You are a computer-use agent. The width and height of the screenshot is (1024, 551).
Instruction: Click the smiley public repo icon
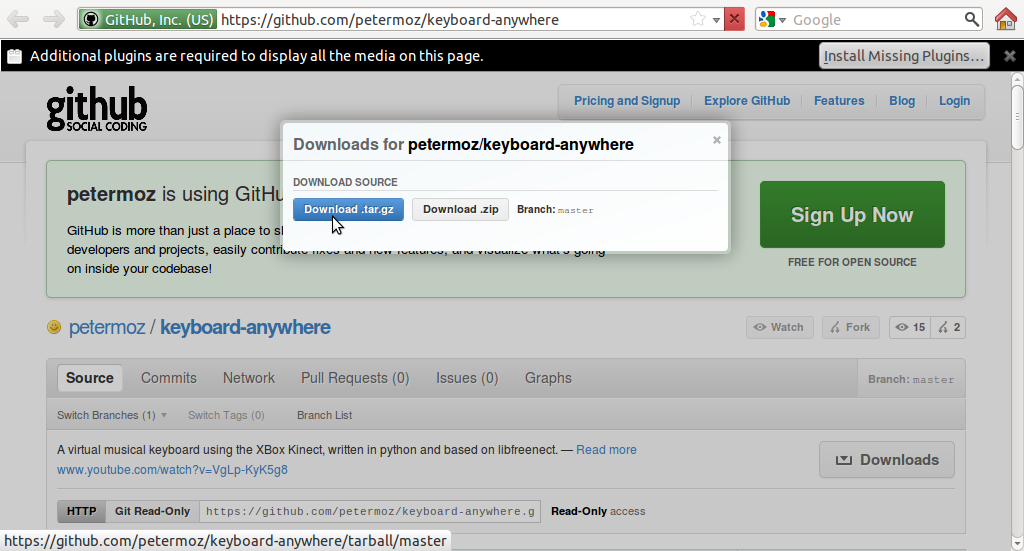coord(54,327)
